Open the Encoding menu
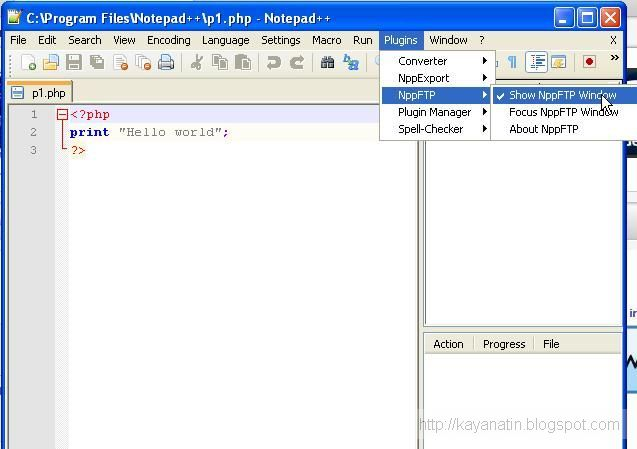 pyautogui.click(x=169, y=40)
